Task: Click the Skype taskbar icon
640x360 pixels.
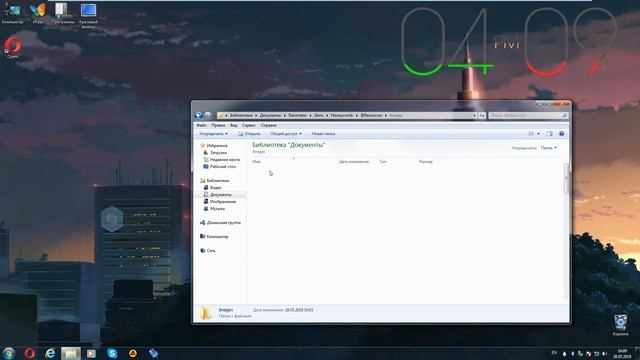Action: 112,353
